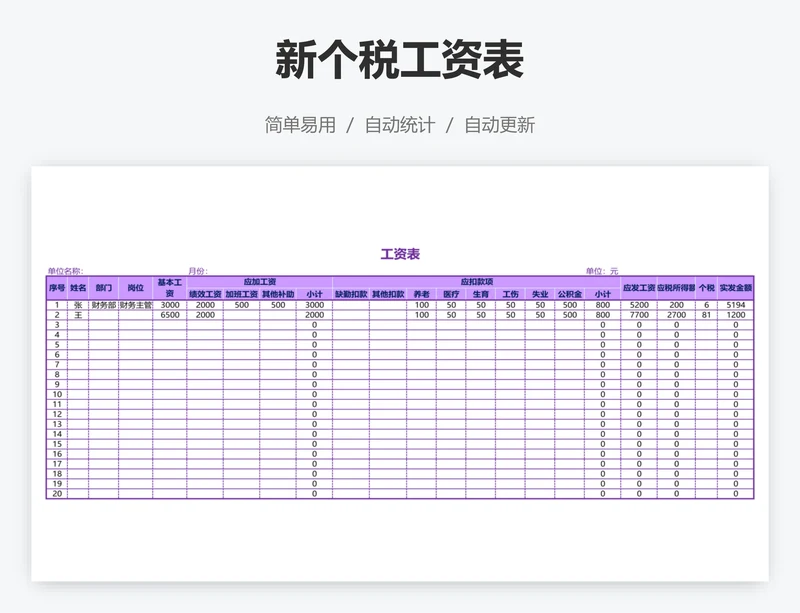Click the taxable income cell 200

676,305
